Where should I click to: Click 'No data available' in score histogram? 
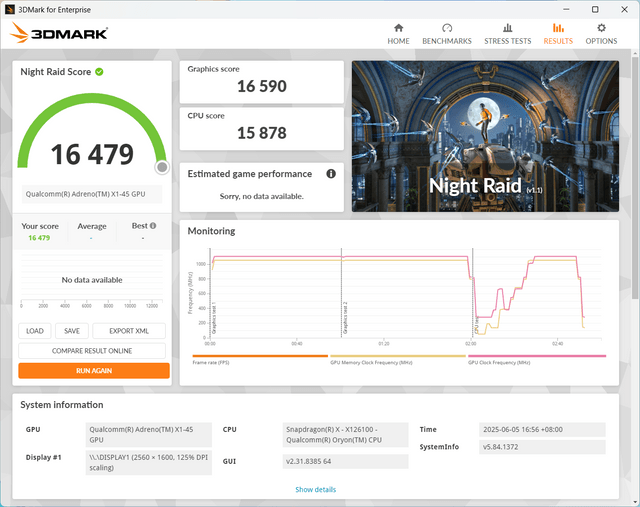pos(92,280)
